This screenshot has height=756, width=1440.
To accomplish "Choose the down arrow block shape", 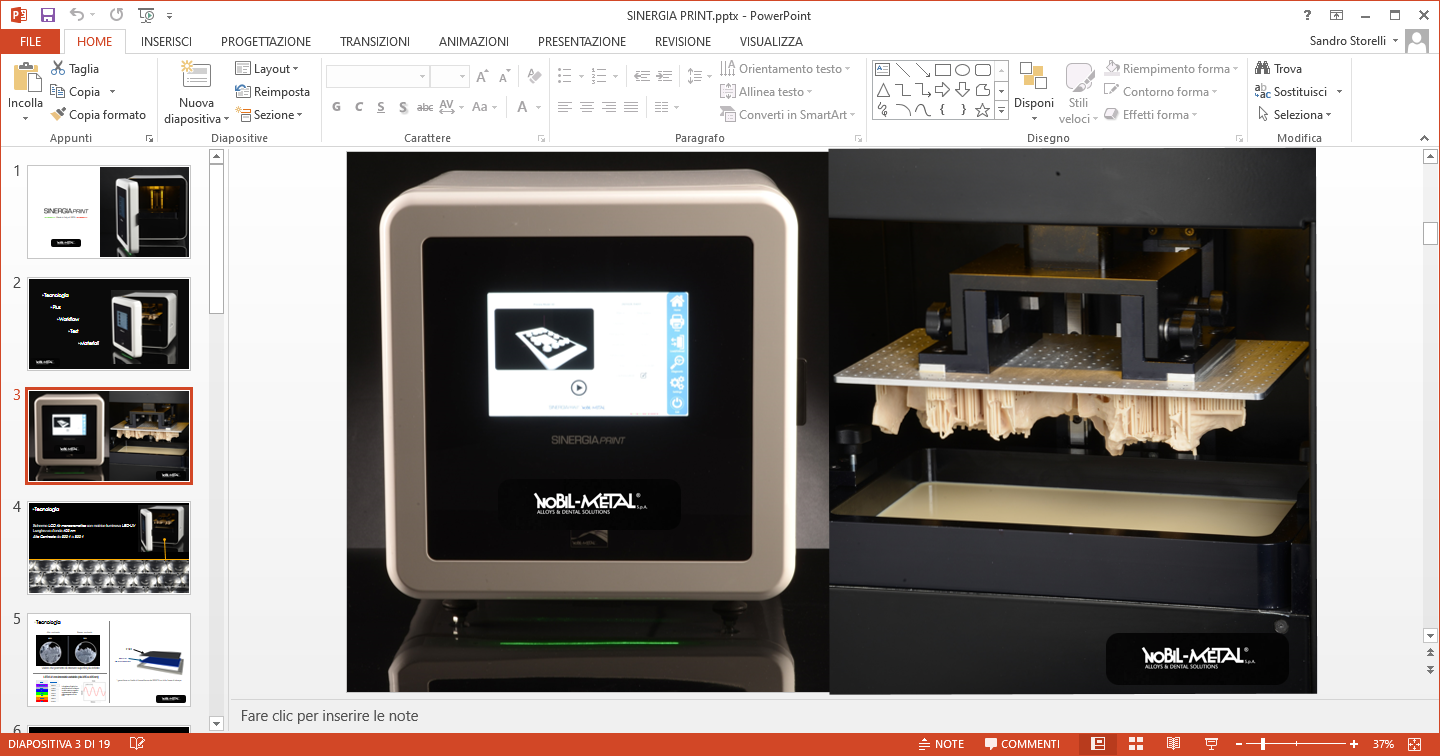I will tap(962, 90).
